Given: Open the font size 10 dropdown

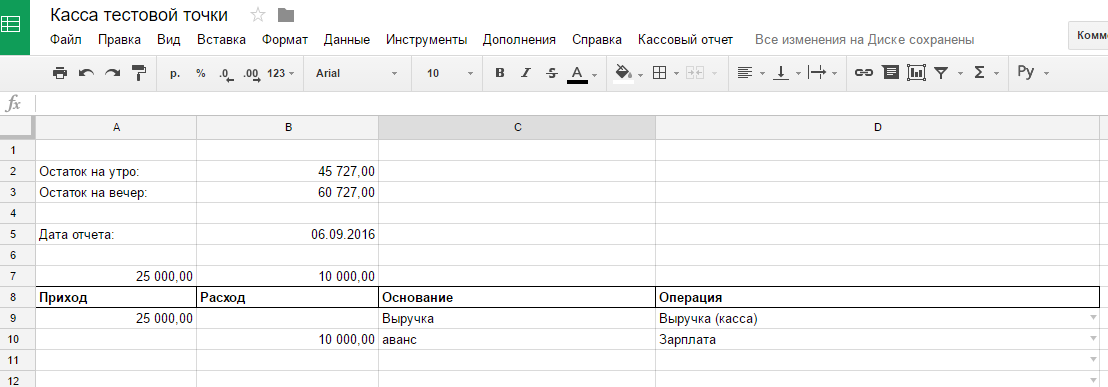Looking at the screenshot, I should [x=450, y=73].
